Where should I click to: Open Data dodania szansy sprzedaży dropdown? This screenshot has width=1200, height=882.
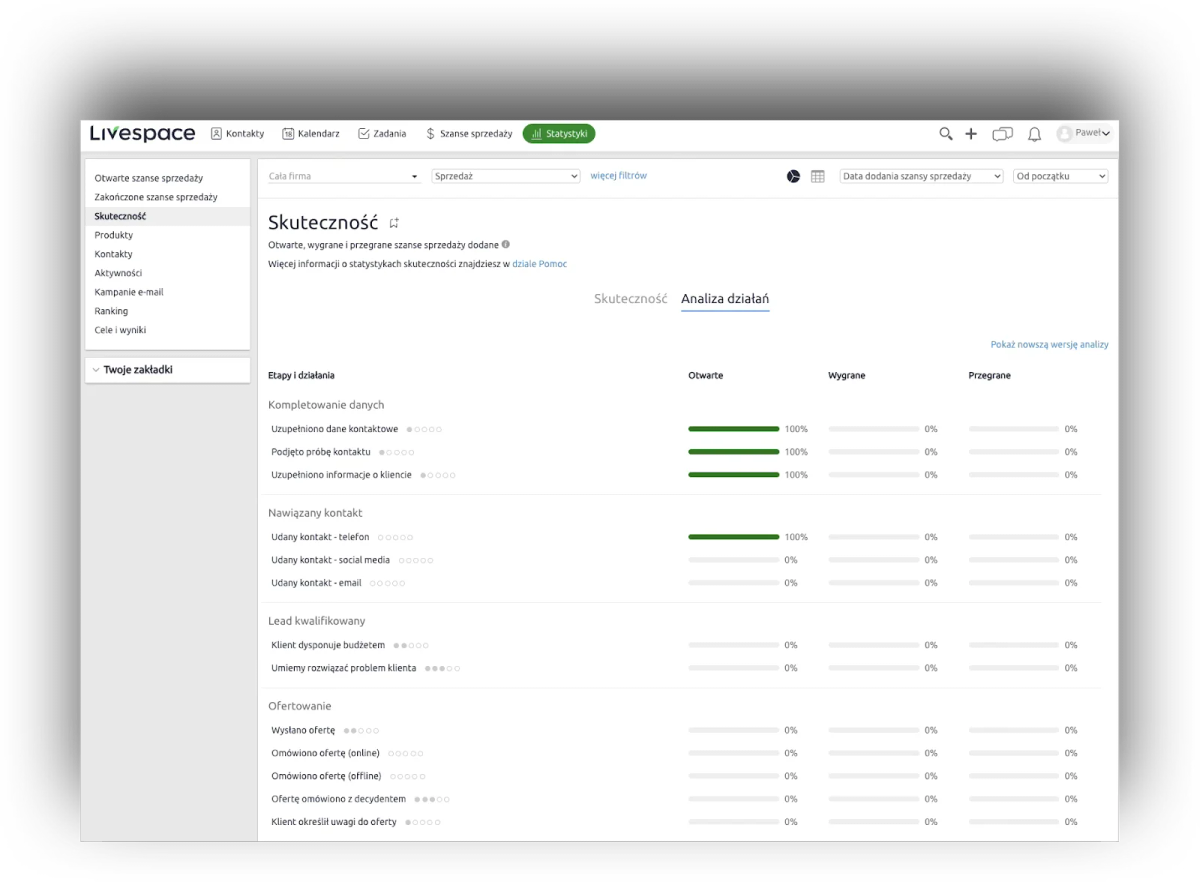921,176
